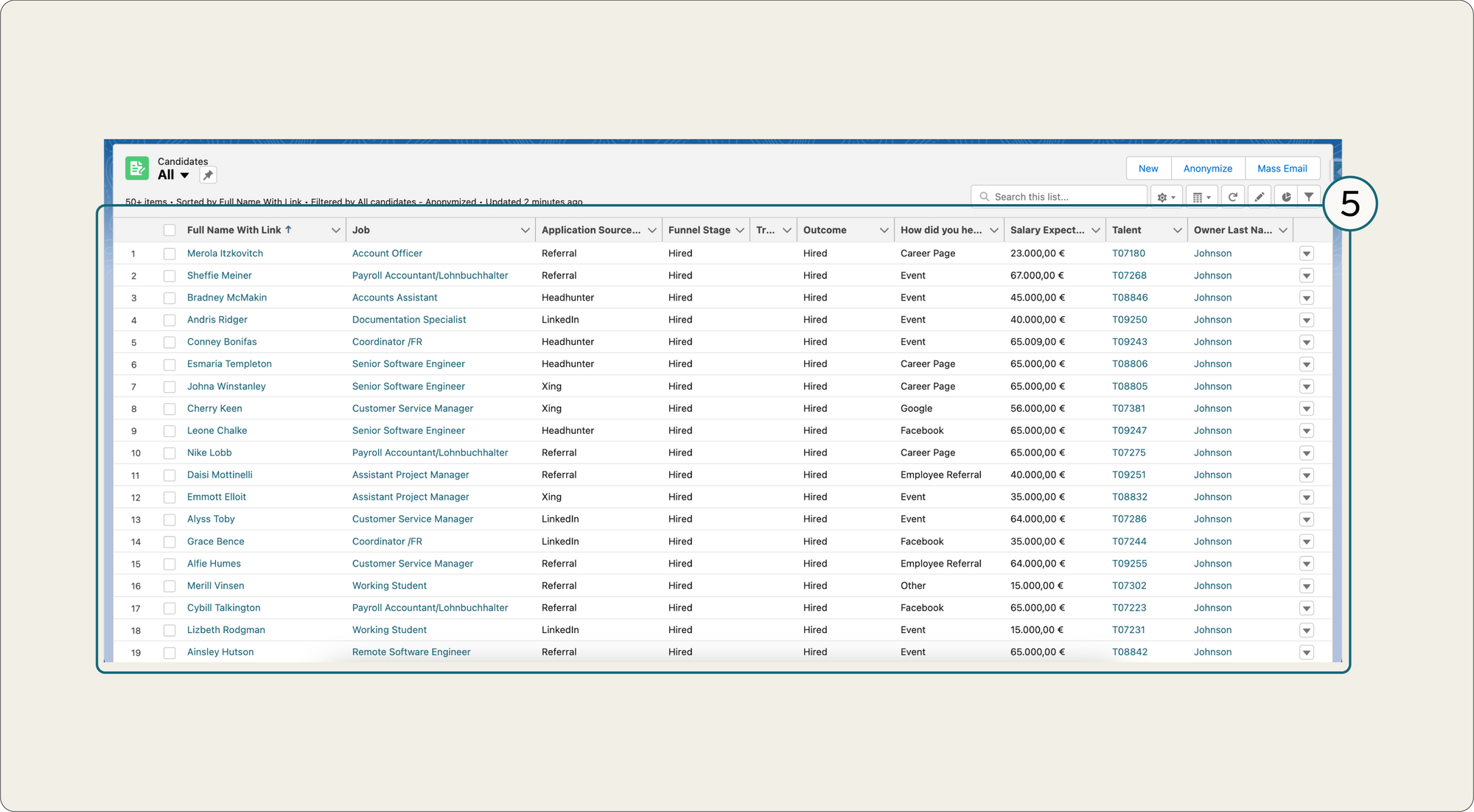The width and height of the screenshot is (1474, 812).
Task: Open the All list view selector dropdown
Action: click(x=185, y=175)
